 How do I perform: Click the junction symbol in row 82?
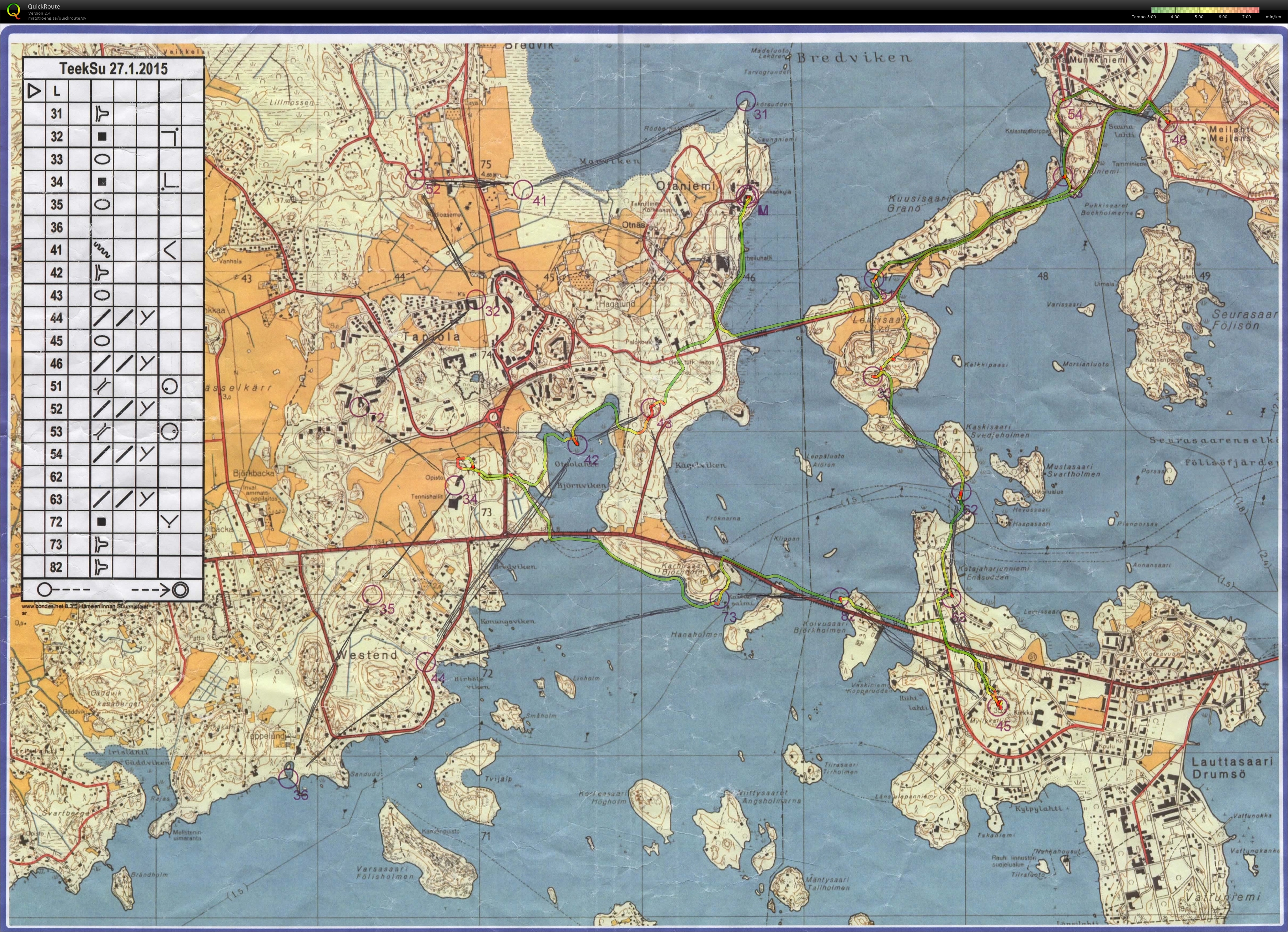(x=102, y=567)
